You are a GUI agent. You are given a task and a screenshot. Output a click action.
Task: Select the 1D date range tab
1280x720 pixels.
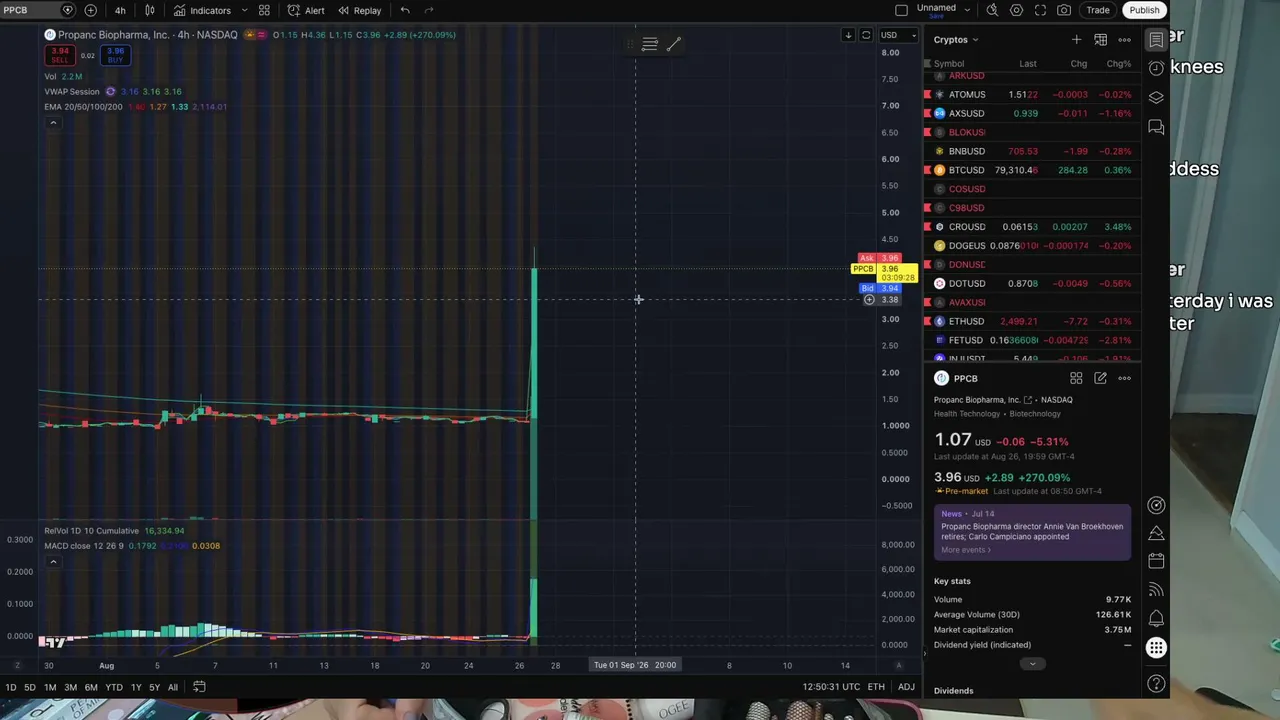point(11,687)
